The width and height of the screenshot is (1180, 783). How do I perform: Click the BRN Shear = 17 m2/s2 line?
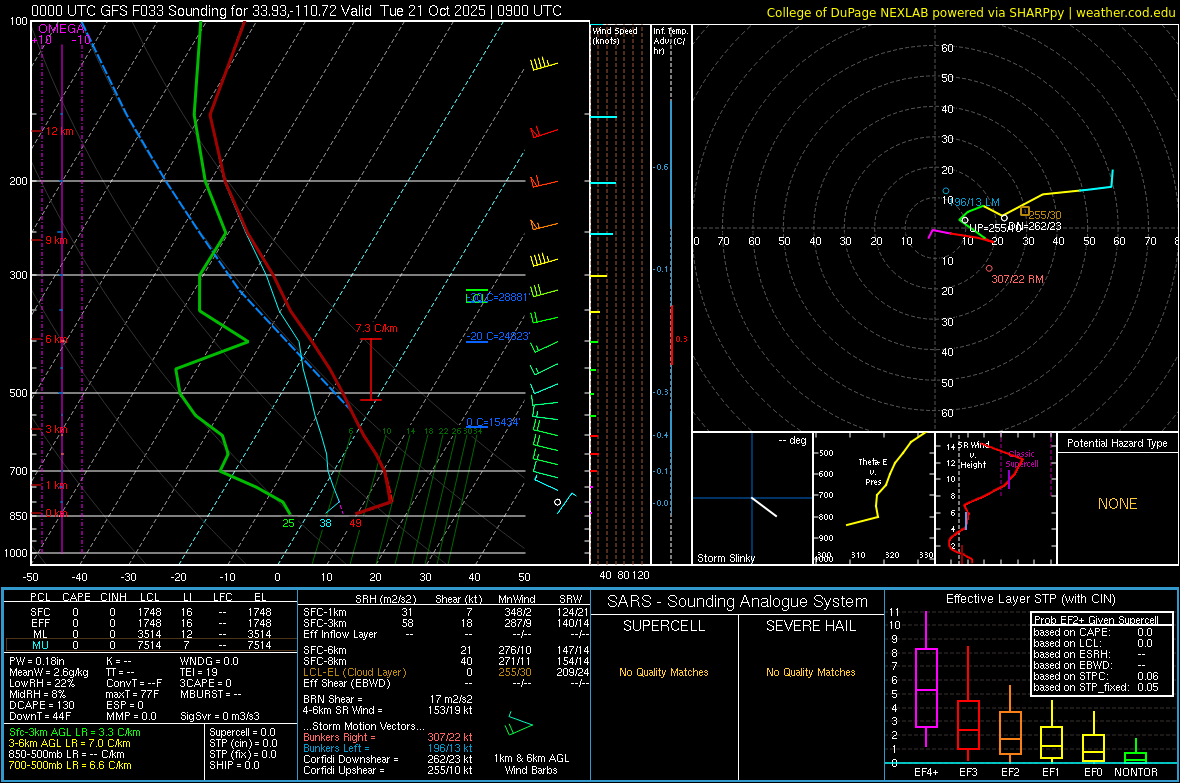pos(388,699)
